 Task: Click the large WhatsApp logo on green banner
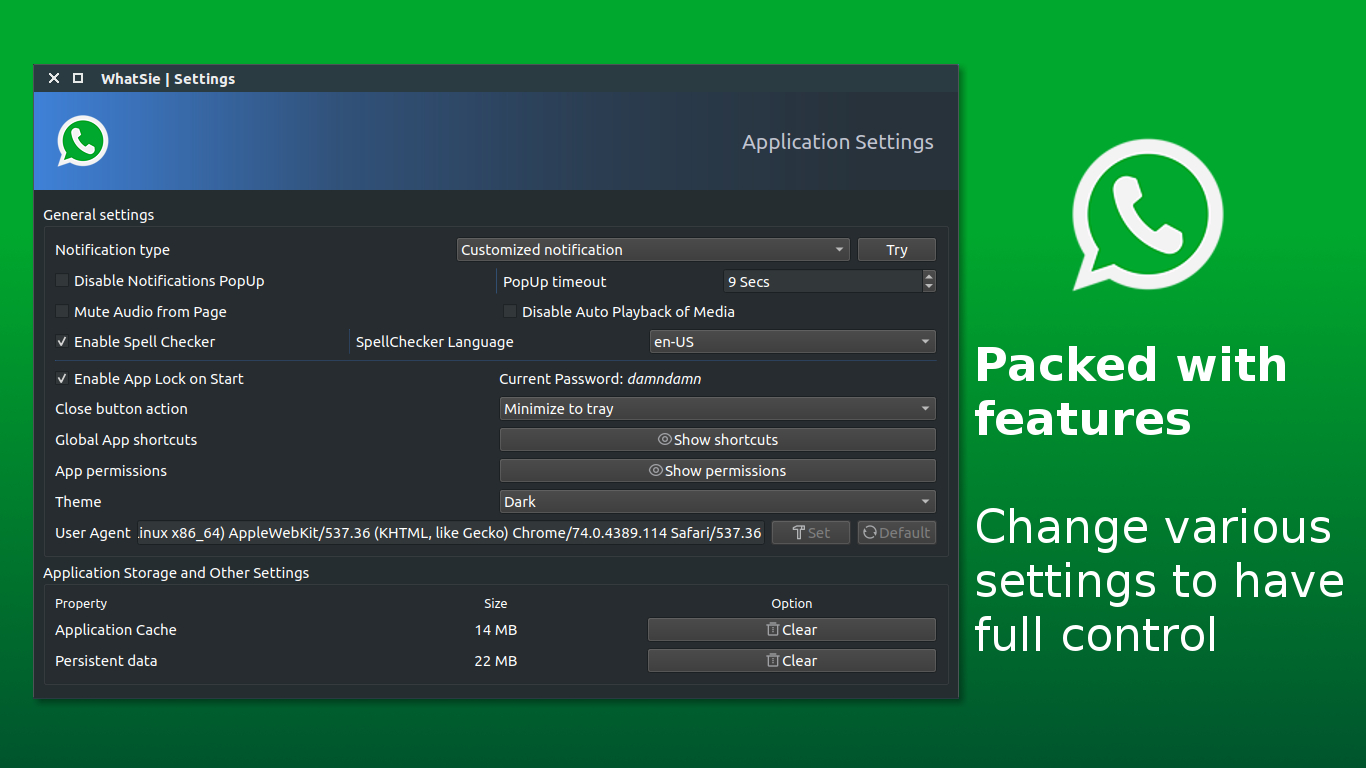pos(1147,215)
